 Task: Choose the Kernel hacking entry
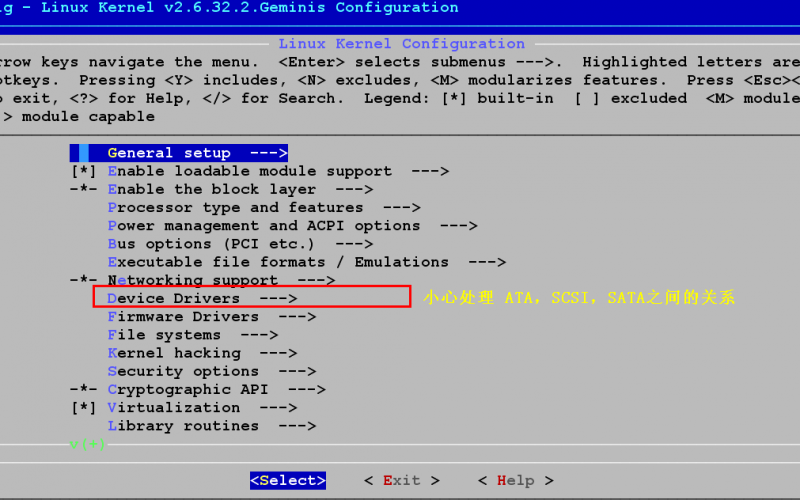[x=202, y=353]
